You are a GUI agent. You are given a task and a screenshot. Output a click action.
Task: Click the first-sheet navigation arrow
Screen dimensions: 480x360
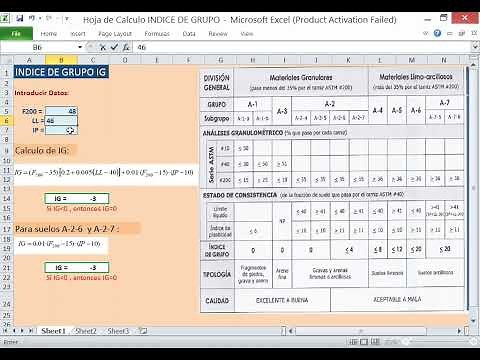click(6, 331)
